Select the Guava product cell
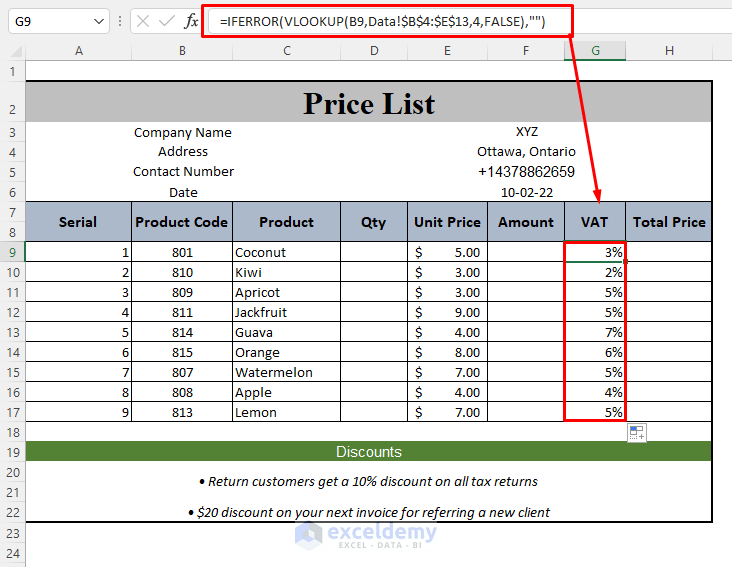Image resolution: width=732 pixels, height=567 pixels. (287, 333)
